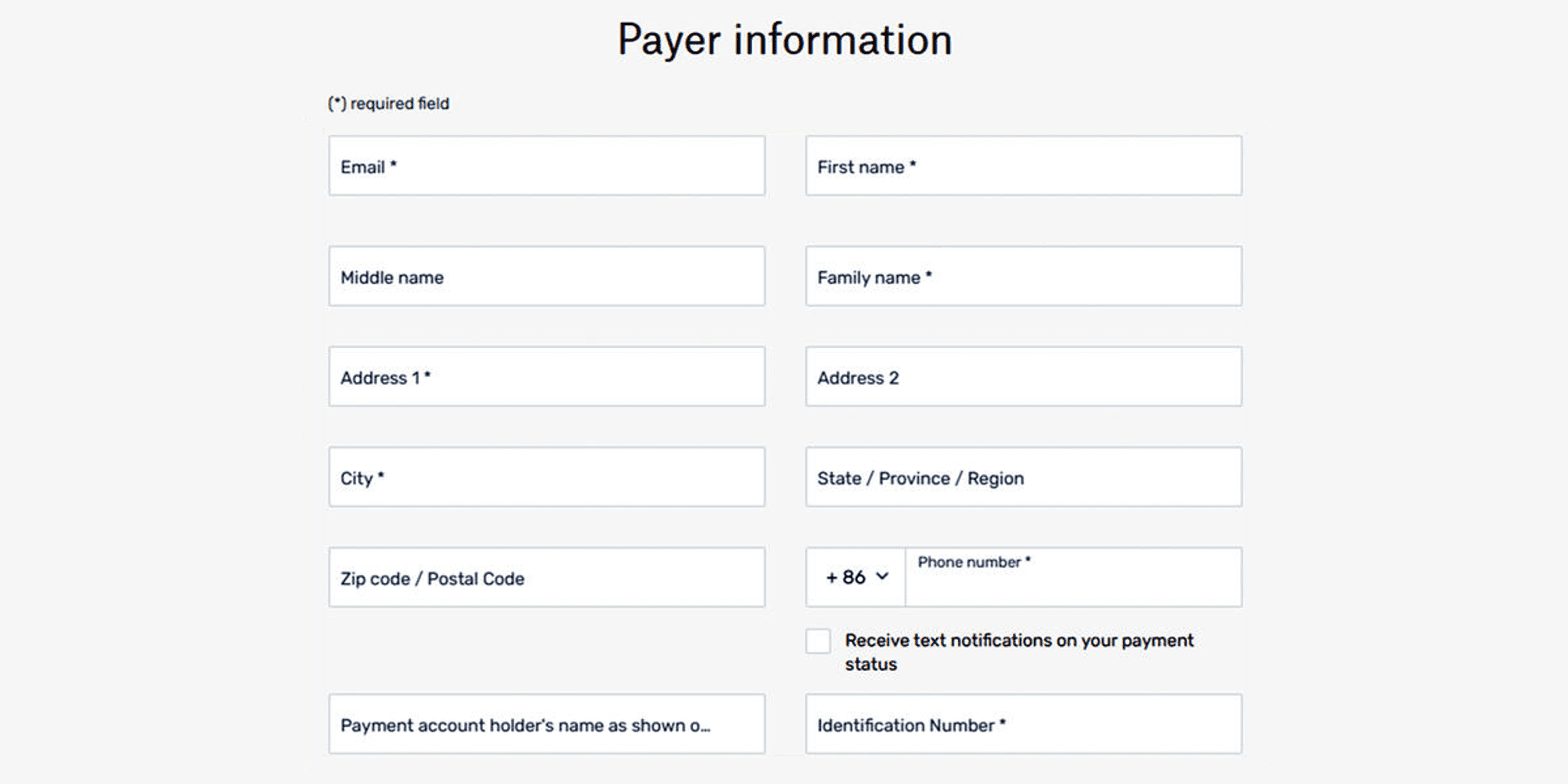Click the Email field label text

(x=363, y=167)
